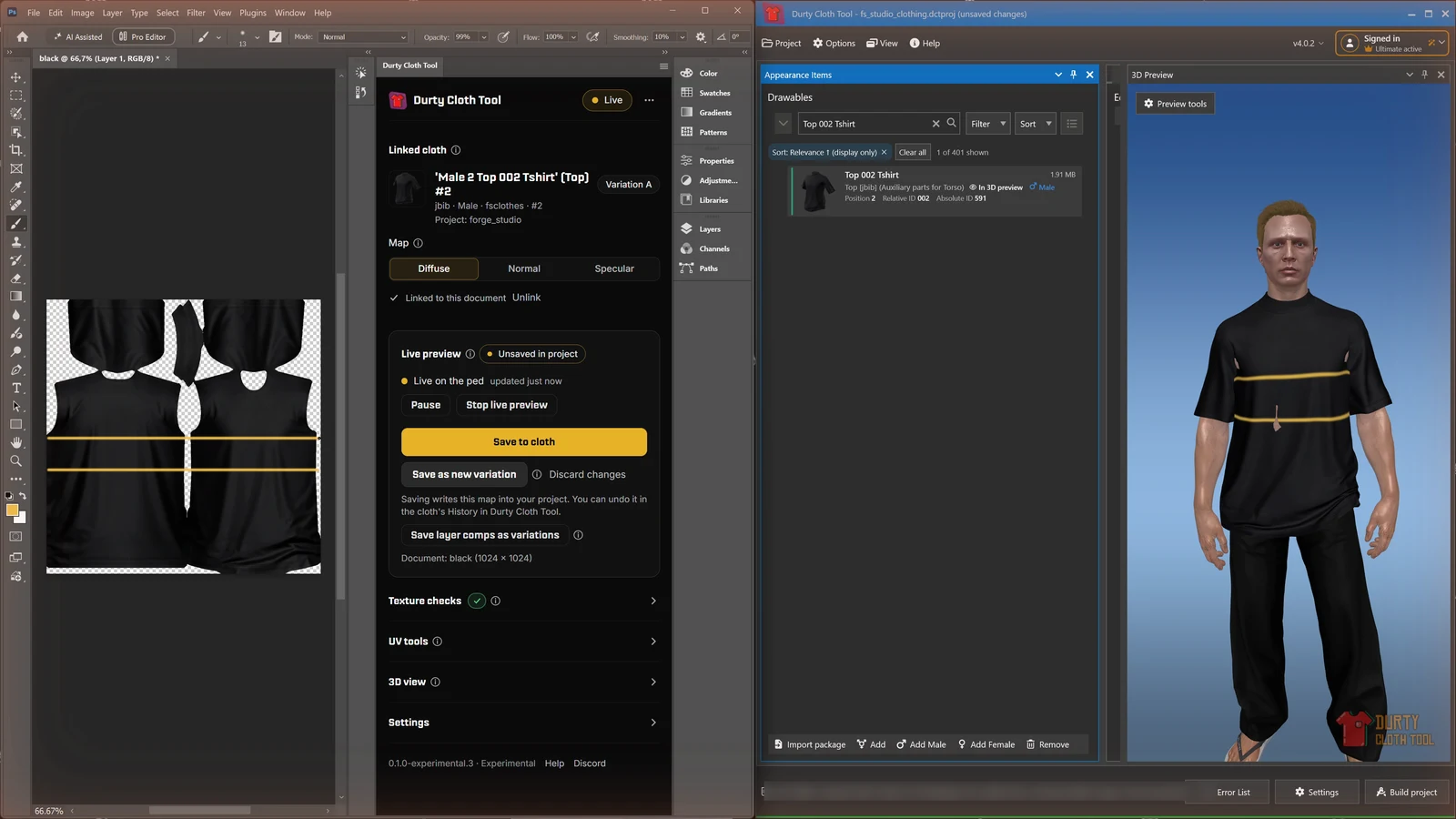This screenshot has width=1456, height=819.
Task: Select the Eyedropper tool
Action: click(x=15, y=187)
